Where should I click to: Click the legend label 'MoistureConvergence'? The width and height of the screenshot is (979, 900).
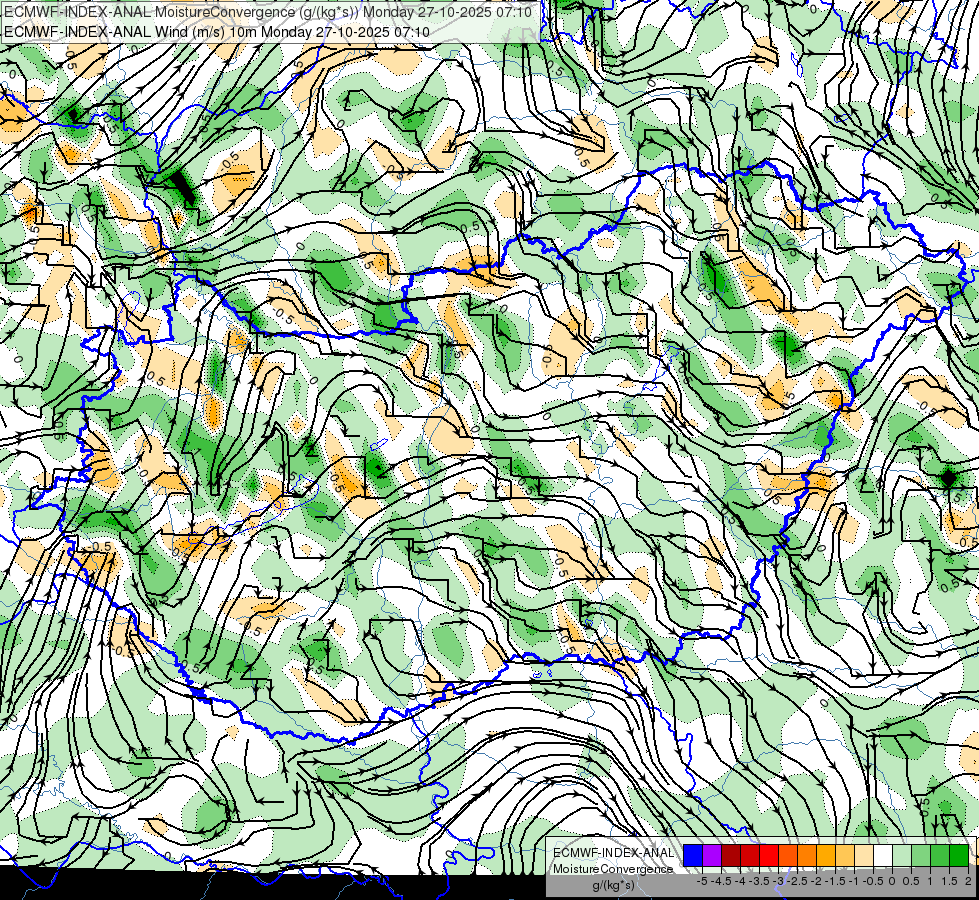(x=613, y=869)
